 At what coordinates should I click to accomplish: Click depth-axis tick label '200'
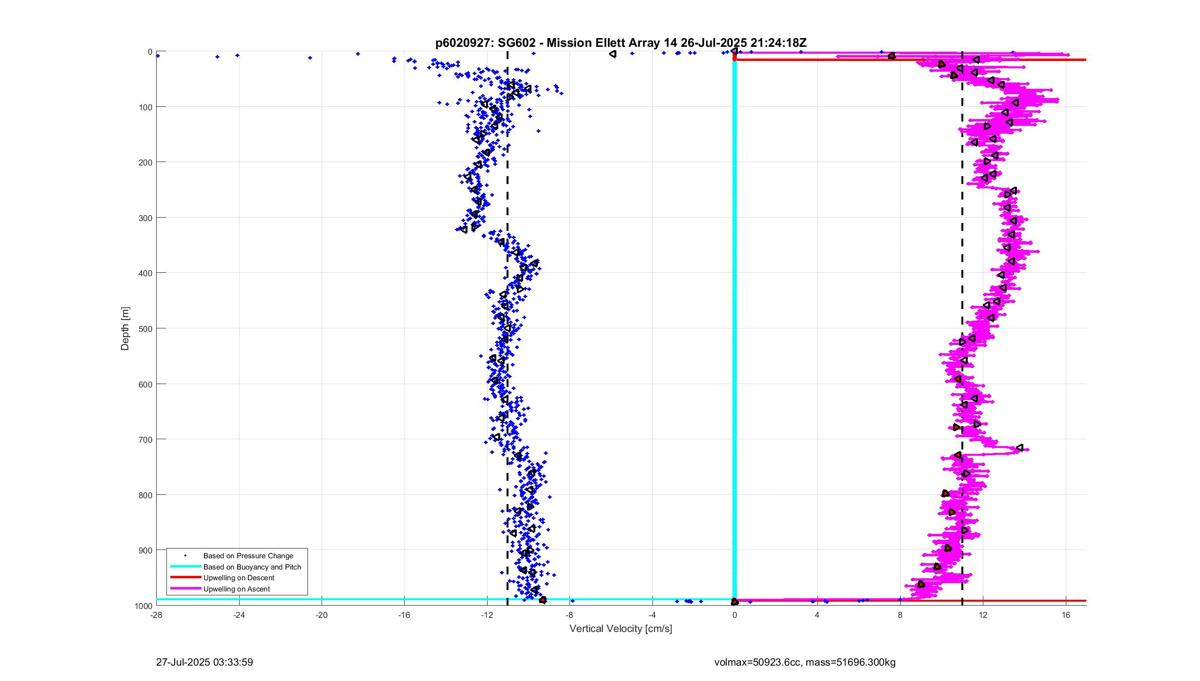click(x=145, y=162)
